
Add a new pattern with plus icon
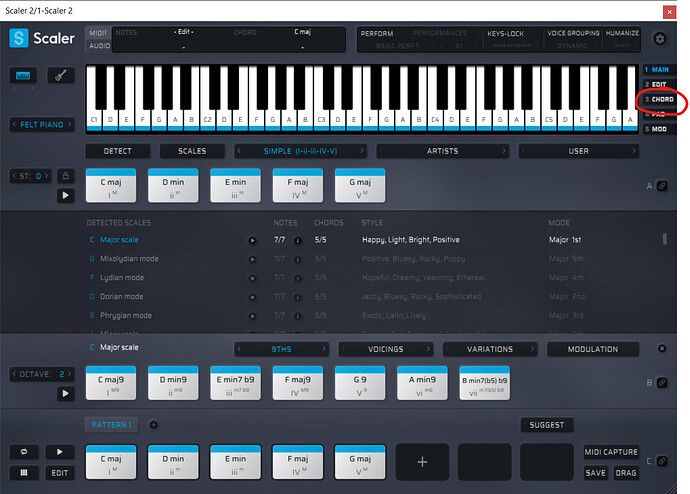(154, 424)
